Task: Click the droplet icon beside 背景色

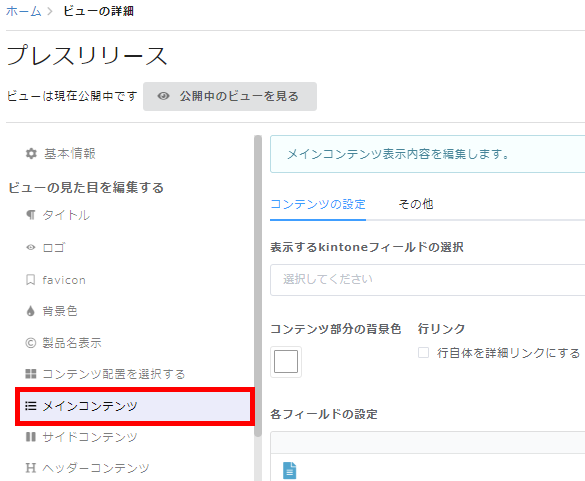Action: (x=31, y=311)
